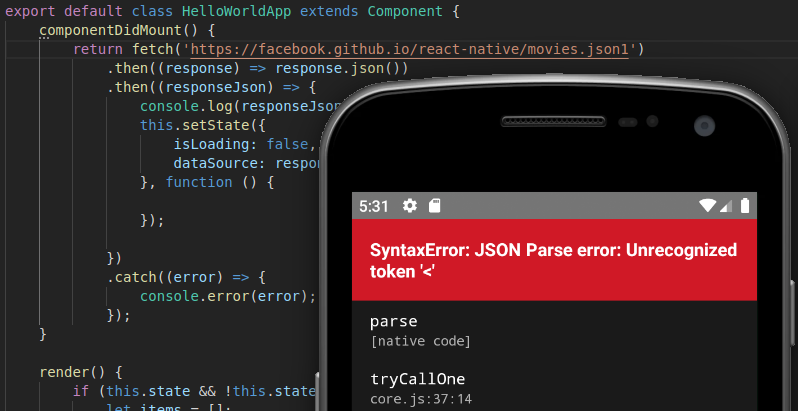Image resolution: width=798 pixels, height=411 pixels.
Task: Click the 5:31 clock in status bar
Action: [x=374, y=206]
